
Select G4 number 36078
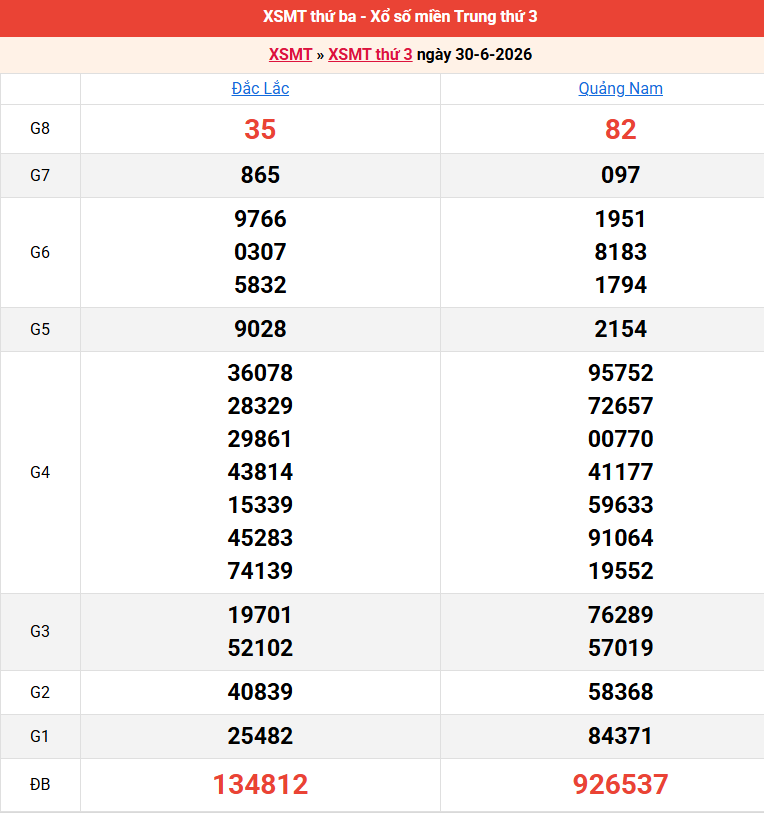[x=260, y=373]
